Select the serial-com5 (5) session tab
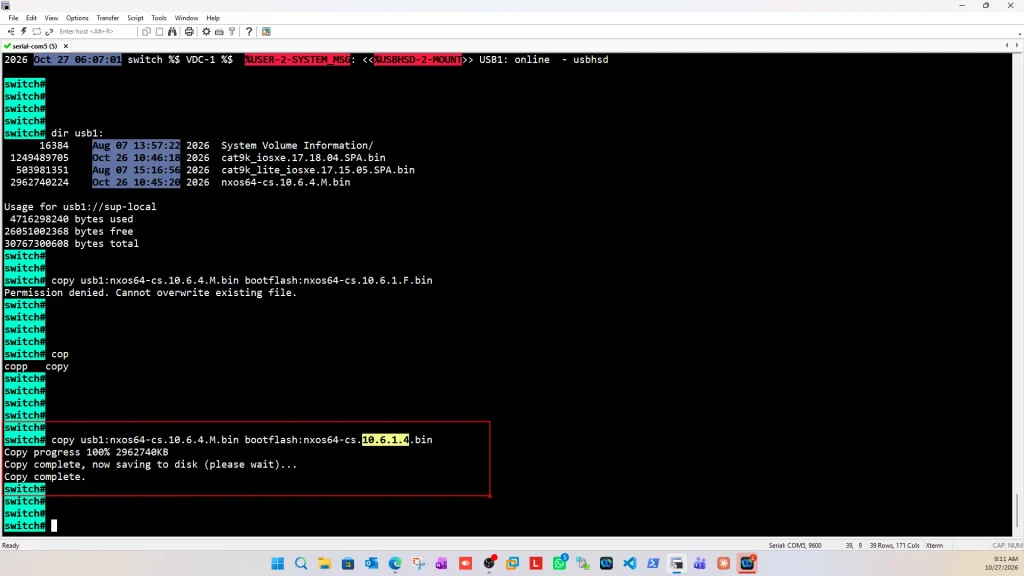This screenshot has width=1024, height=576. point(34,46)
